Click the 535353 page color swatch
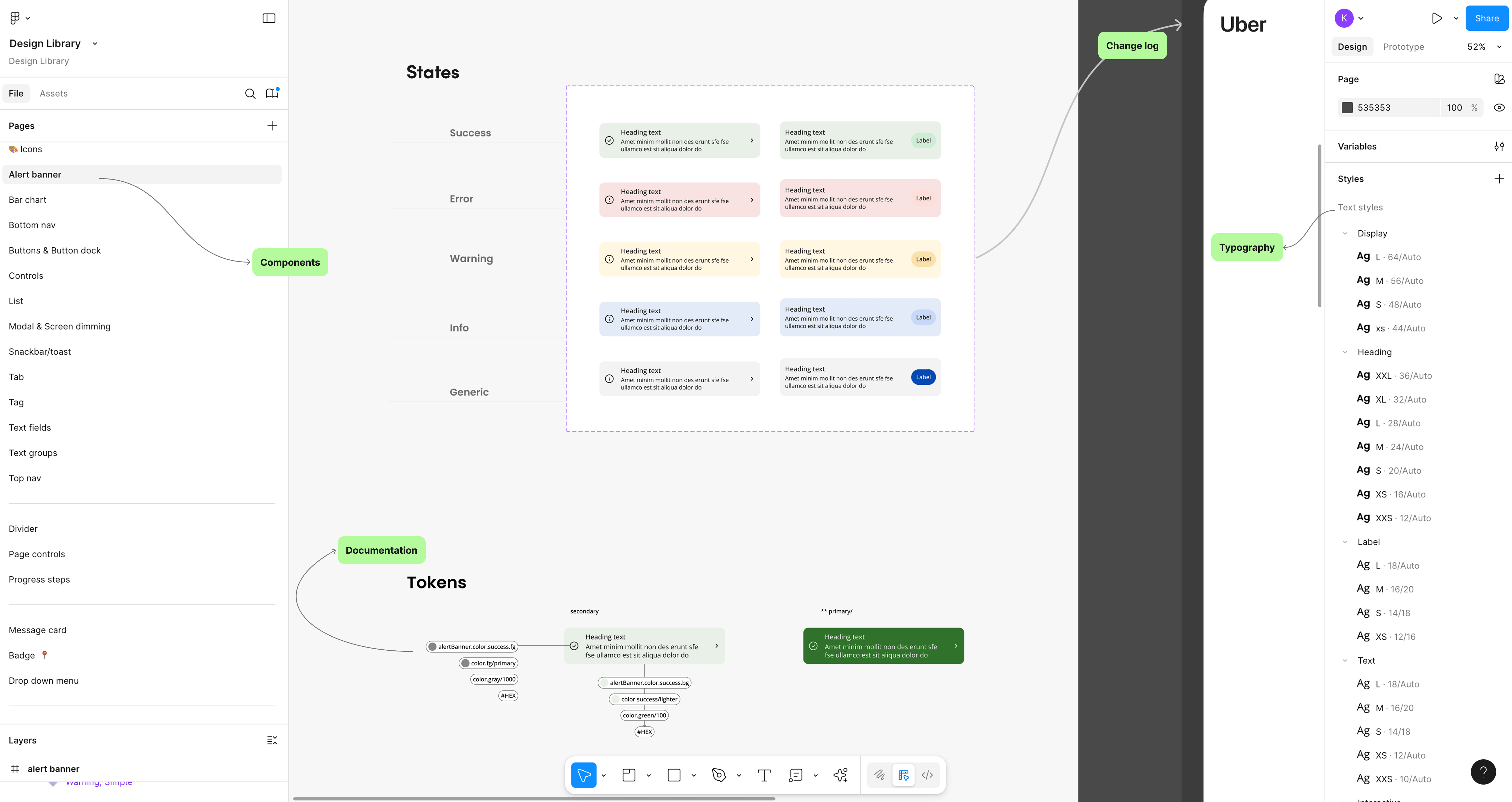The image size is (1512, 802). [x=1347, y=107]
